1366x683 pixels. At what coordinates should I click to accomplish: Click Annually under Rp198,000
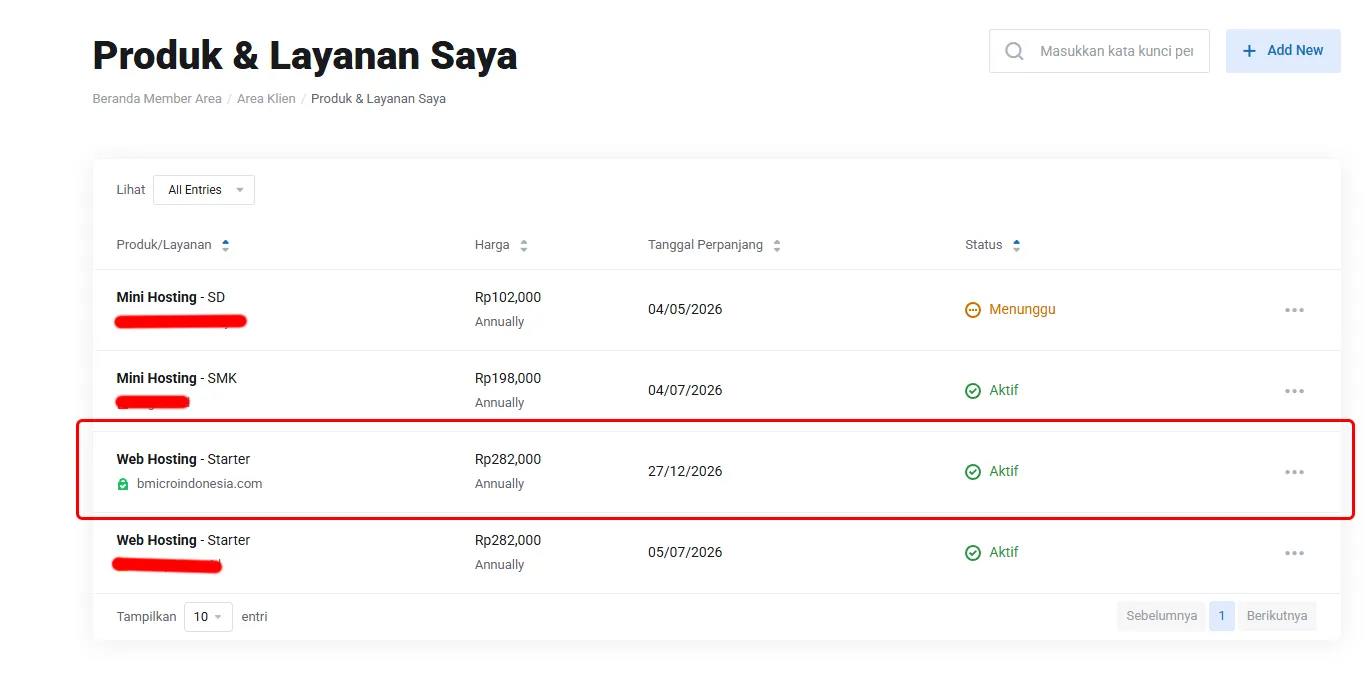coord(500,403)
